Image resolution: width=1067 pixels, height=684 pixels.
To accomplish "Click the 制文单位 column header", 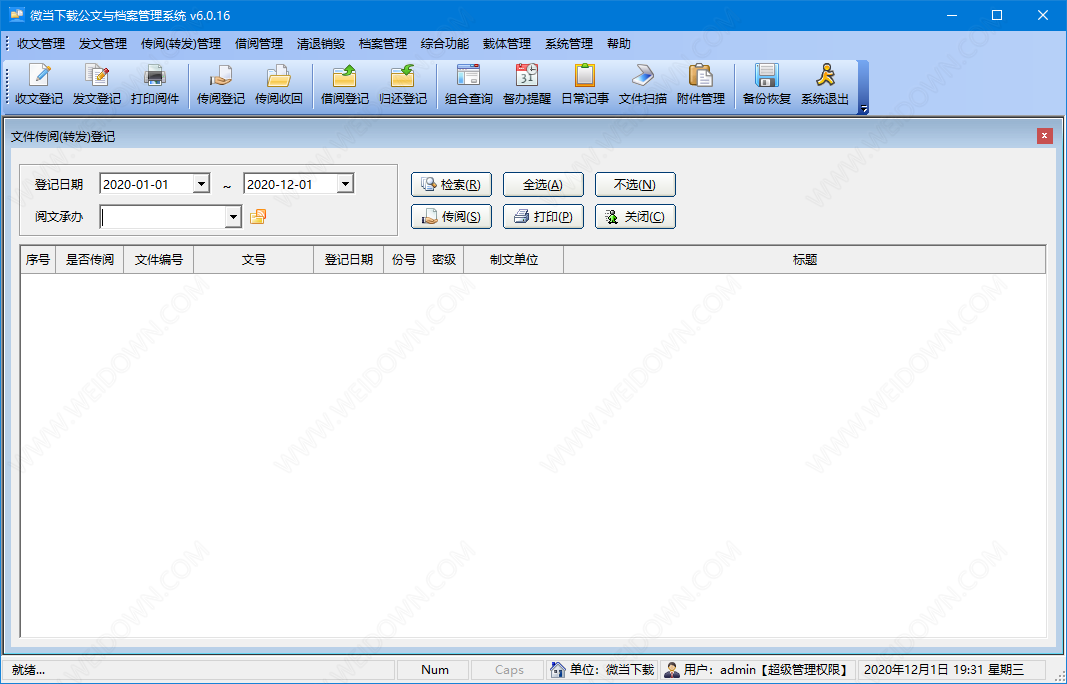I will [514, 259].
